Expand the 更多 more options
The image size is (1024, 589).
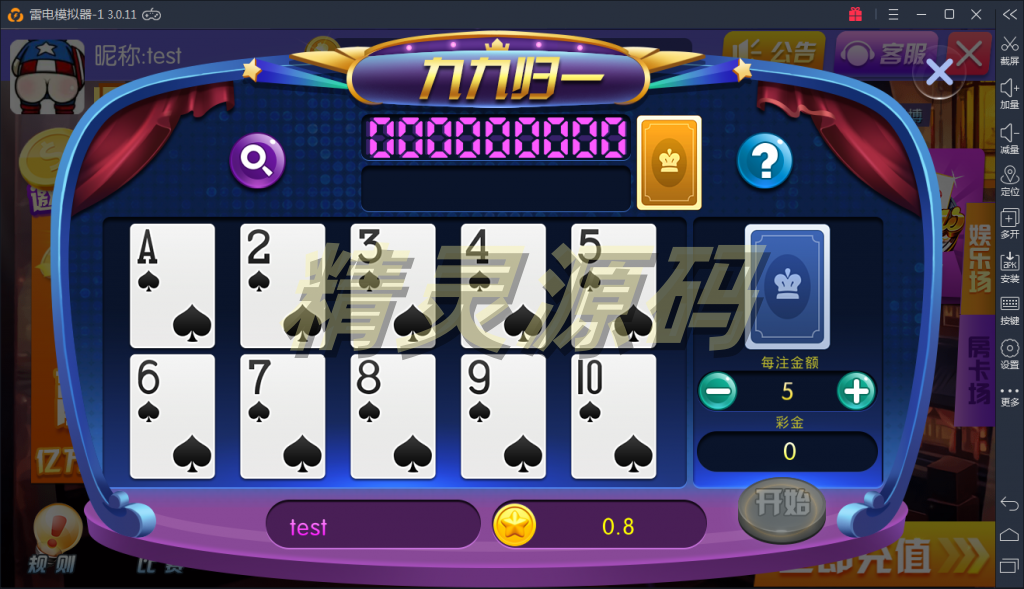click(1009, 396)
